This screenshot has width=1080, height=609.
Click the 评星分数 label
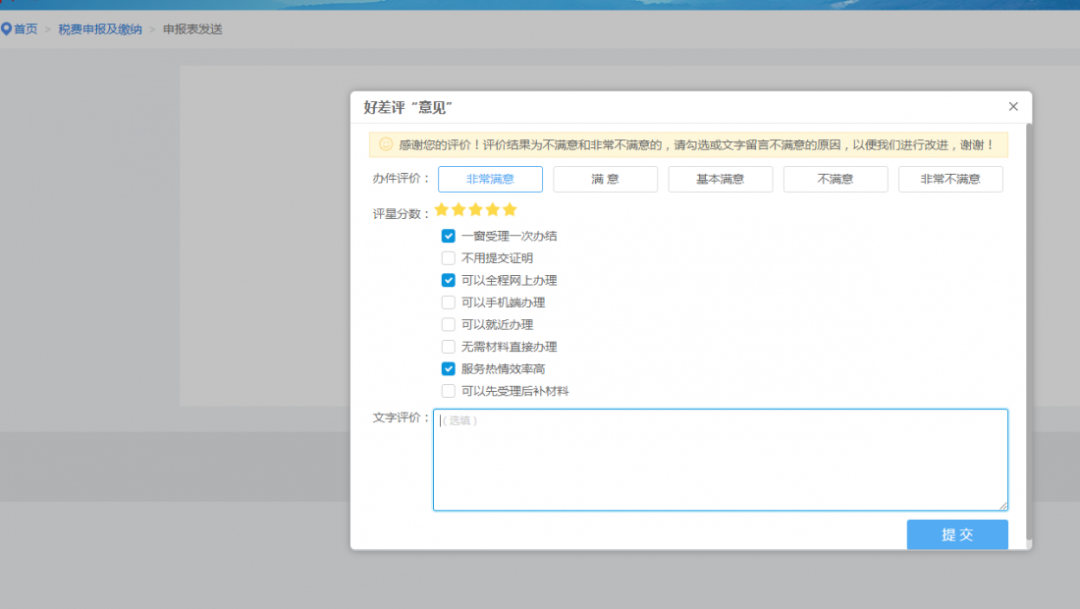point(401,214)
